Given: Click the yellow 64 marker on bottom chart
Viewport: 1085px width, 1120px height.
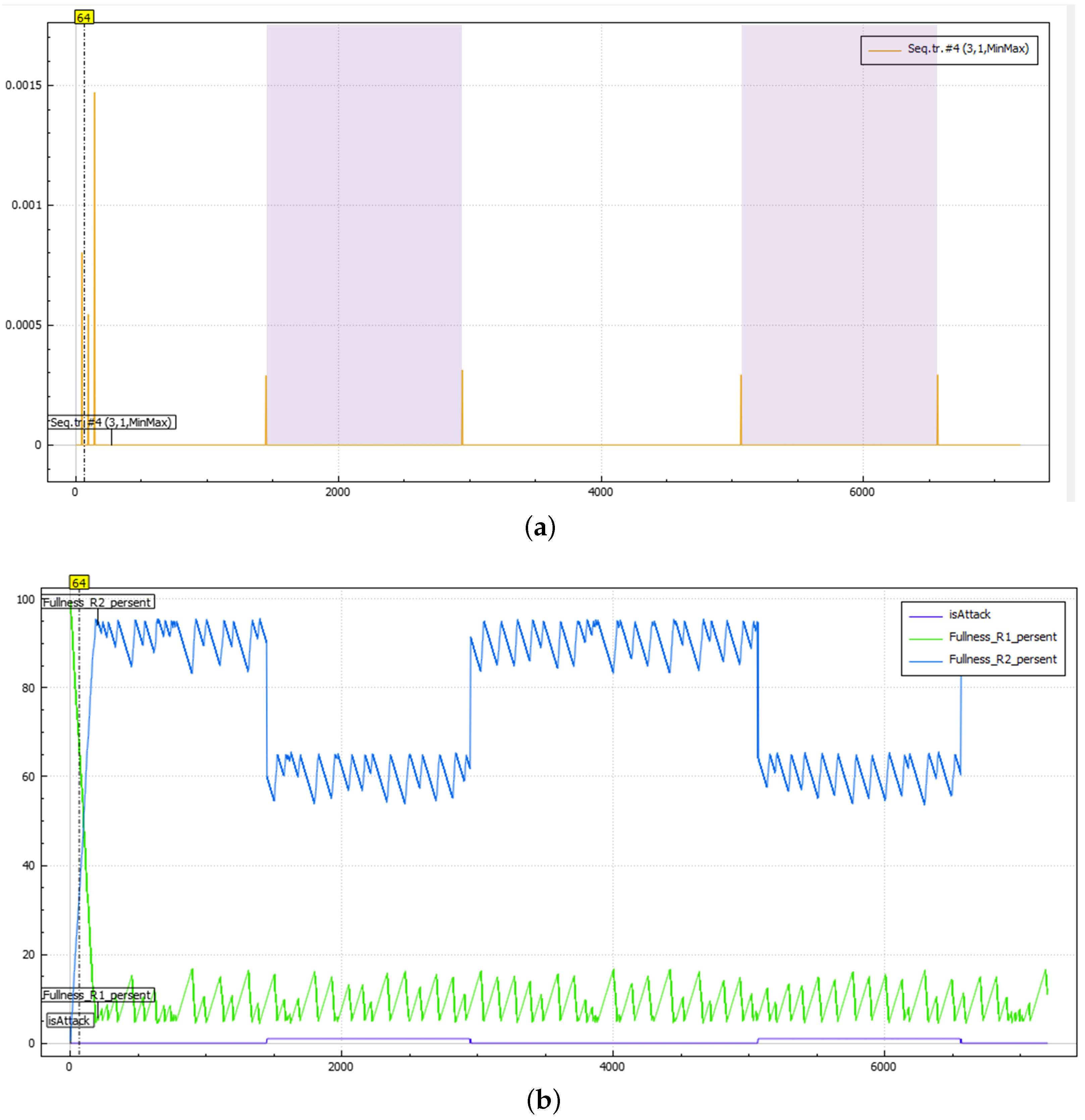Looking at the screenshot, I should (x=79, y=582).
